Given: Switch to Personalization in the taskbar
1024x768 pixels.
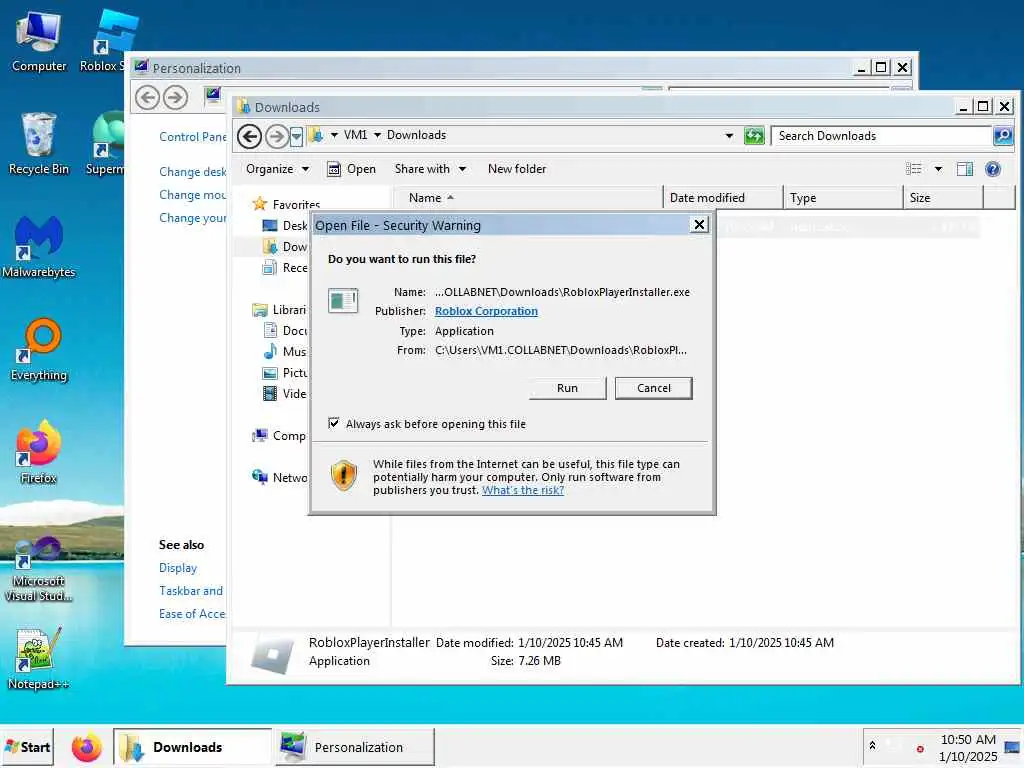Looking at the screenshot, I should (355, 747).
